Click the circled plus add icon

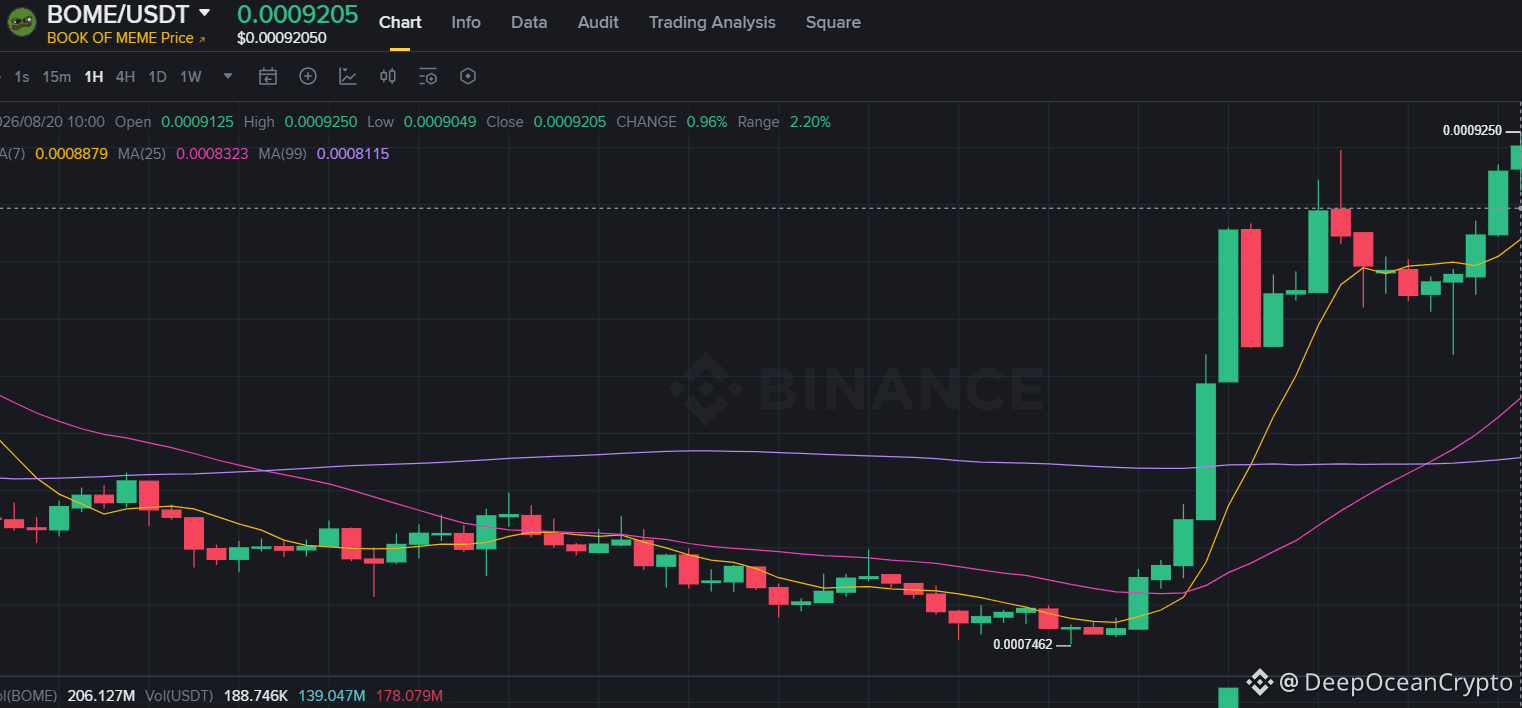click(x=308, y=76)
